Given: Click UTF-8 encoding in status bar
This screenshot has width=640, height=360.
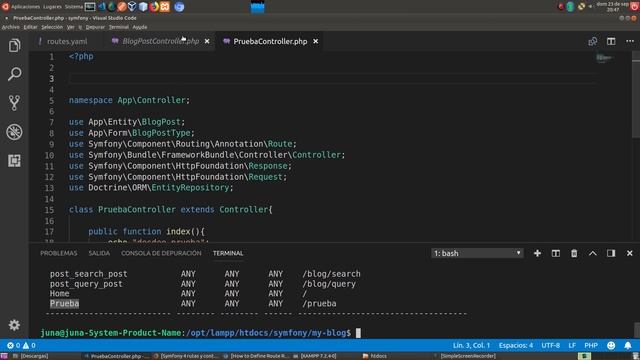Looking at the screenshot, I should tap(551, 345).
